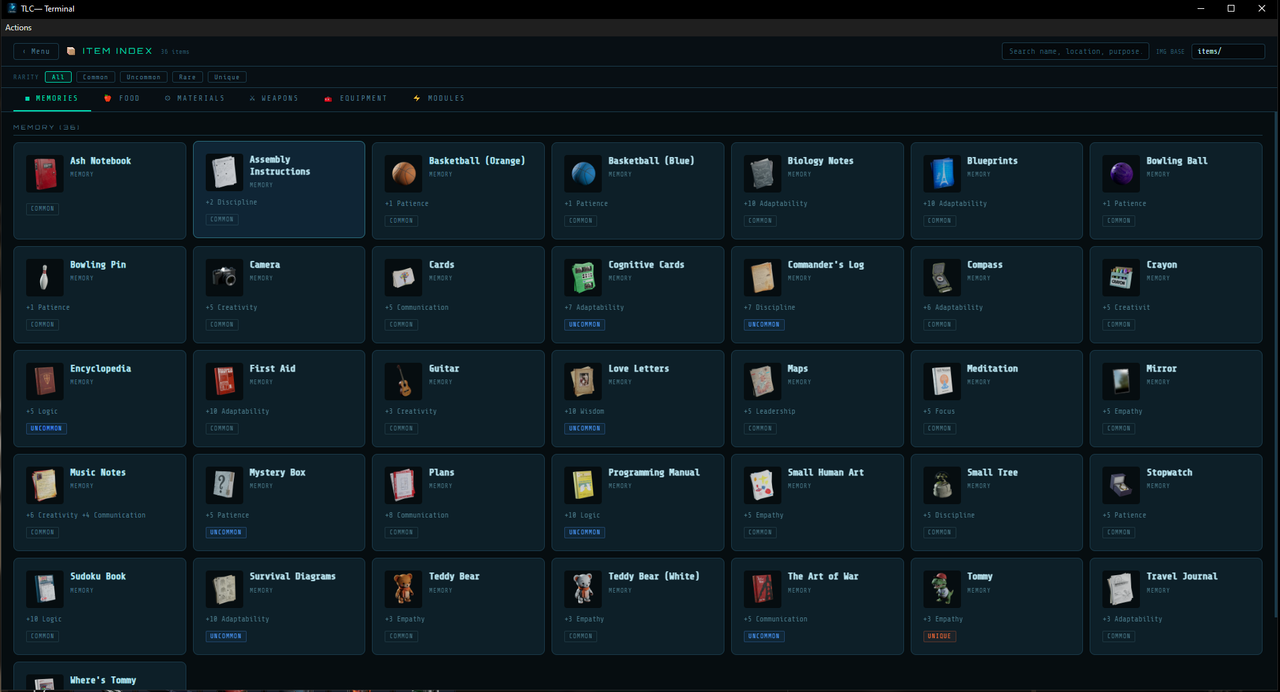Open the Survival Diagrams card title
This screenshot has height=692, width=1280.
coord(293,576)
